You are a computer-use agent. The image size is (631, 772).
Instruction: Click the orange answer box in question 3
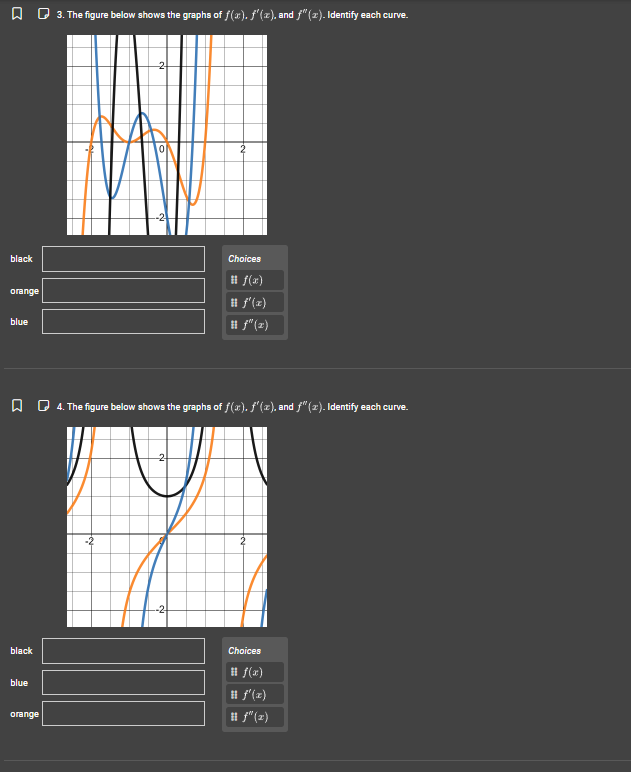coord(124,290)
